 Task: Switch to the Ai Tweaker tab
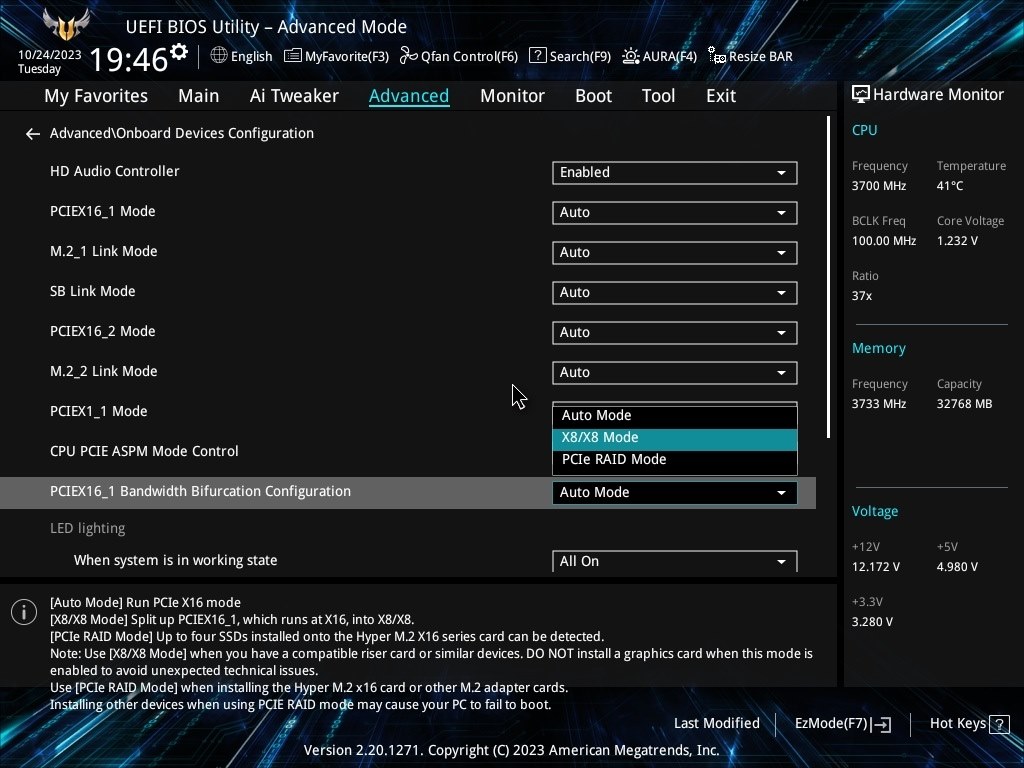[294, 95]
